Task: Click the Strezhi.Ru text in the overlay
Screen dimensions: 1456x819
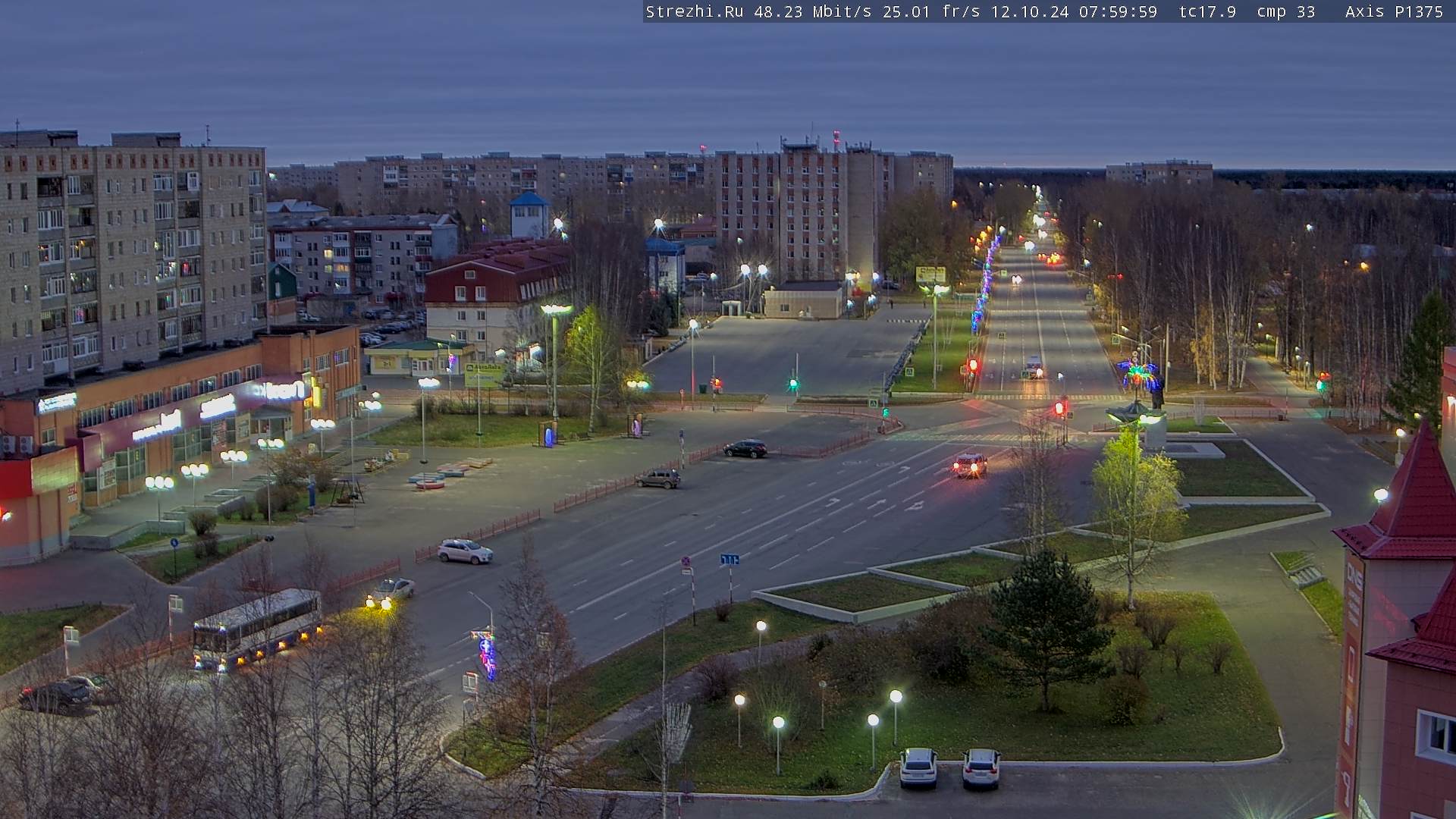Action: (695, 11)
